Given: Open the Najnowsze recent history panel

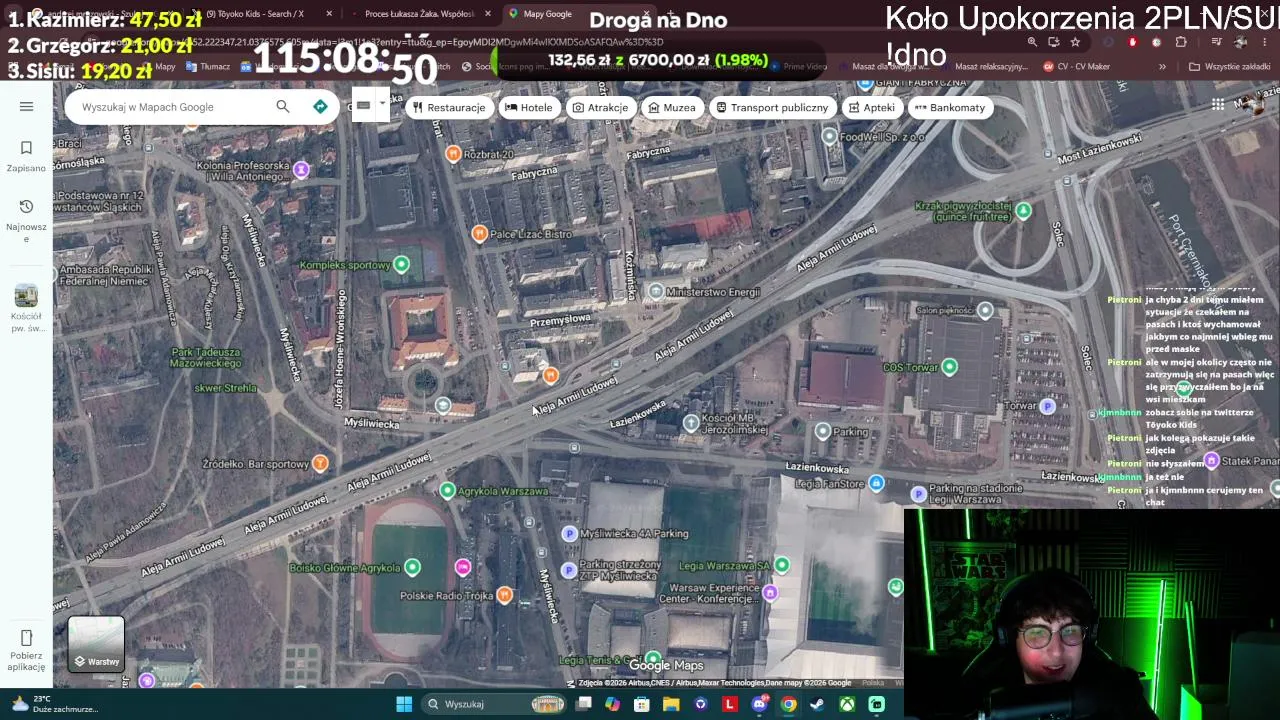Looking at the screenshot, I should (26, 220).
